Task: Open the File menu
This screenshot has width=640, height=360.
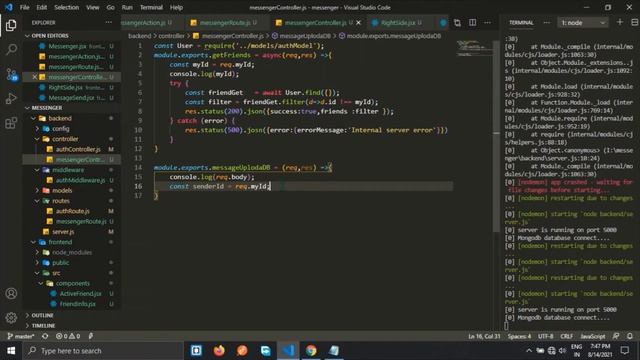Action: point(24,7)
